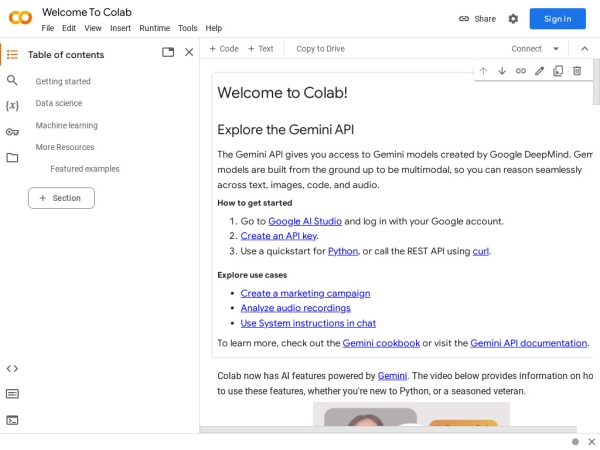Open the curl link

481,251
